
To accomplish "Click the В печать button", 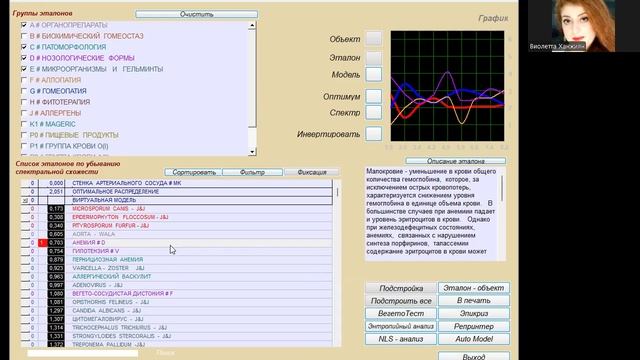I will point(473,301).
